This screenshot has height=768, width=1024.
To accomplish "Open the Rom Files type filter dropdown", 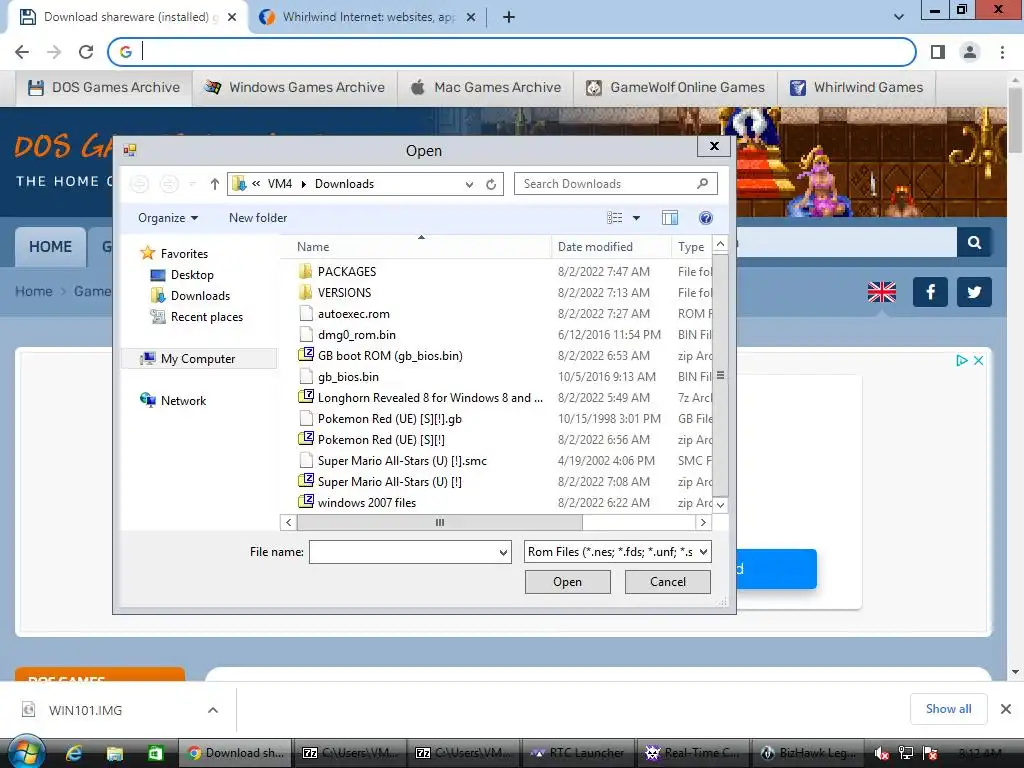I will [x=703, y=552].
